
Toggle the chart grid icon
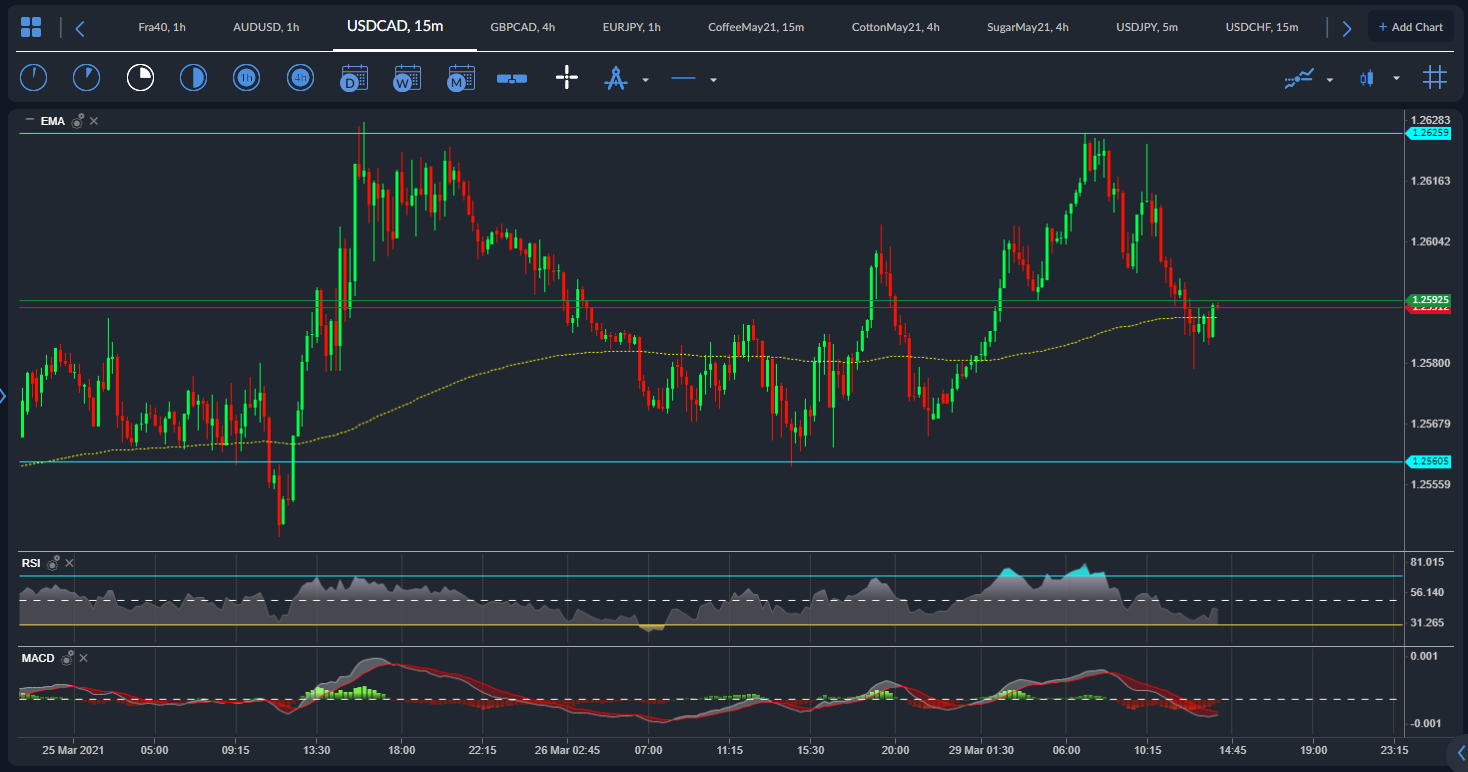[1435, 78]
